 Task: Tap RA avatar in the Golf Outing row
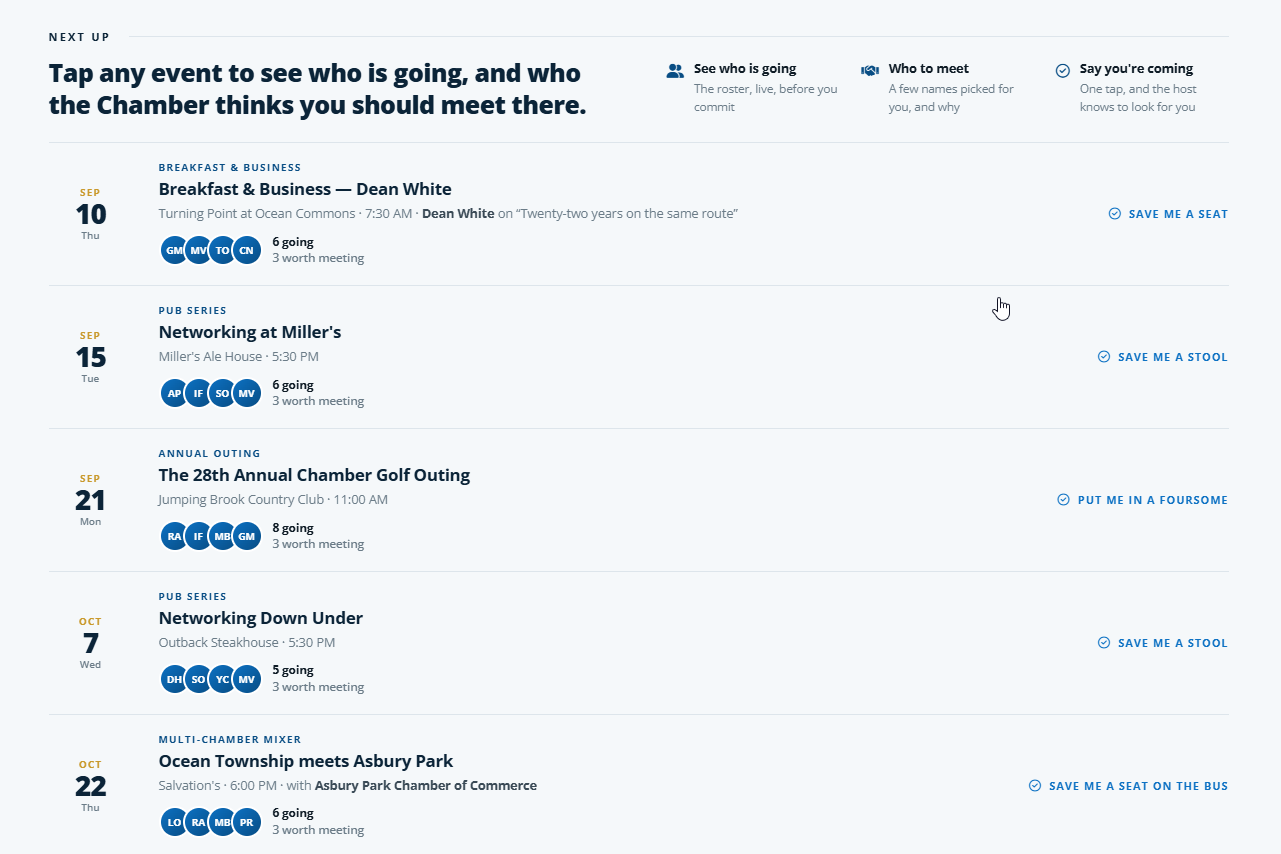175,536
